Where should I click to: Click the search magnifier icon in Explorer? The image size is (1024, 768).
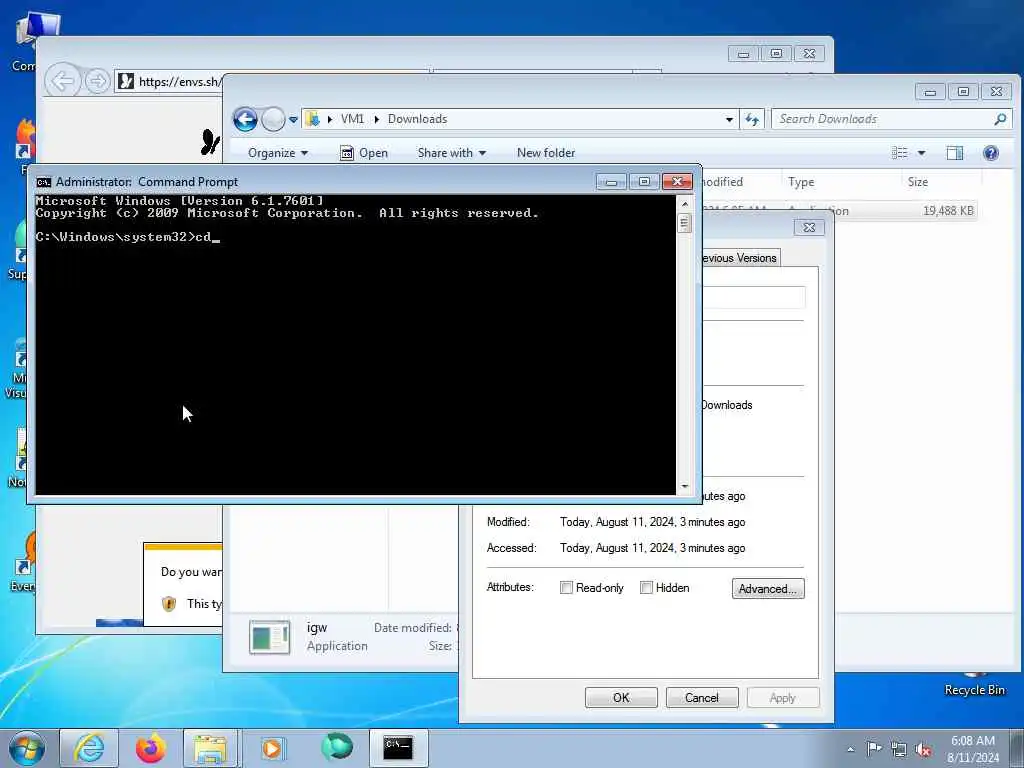coord(1000,119)
